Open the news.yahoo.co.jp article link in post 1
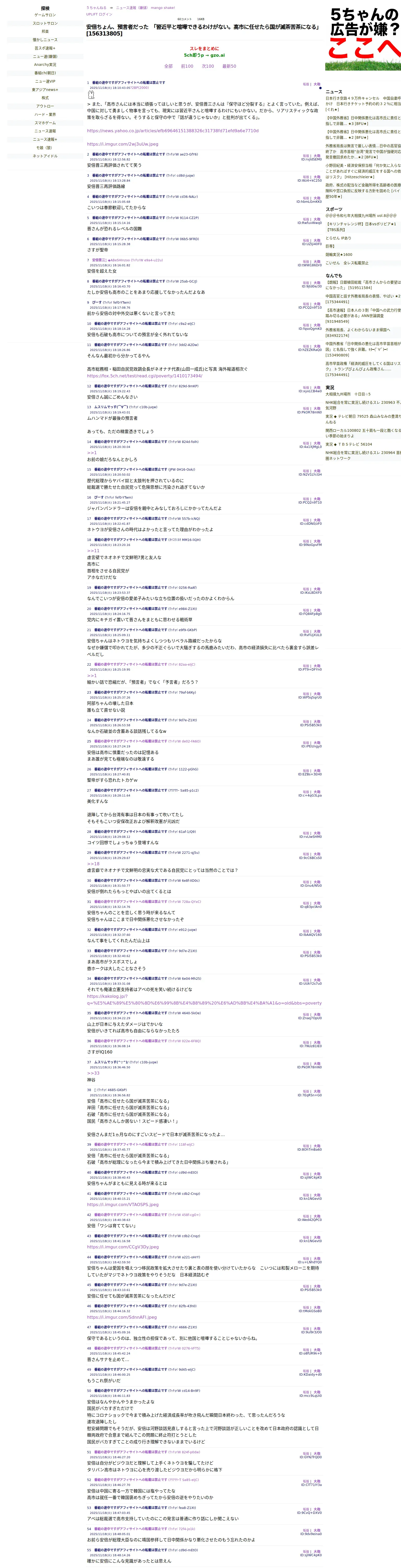This screenshot has height=1568, width=401. [173, 131]
